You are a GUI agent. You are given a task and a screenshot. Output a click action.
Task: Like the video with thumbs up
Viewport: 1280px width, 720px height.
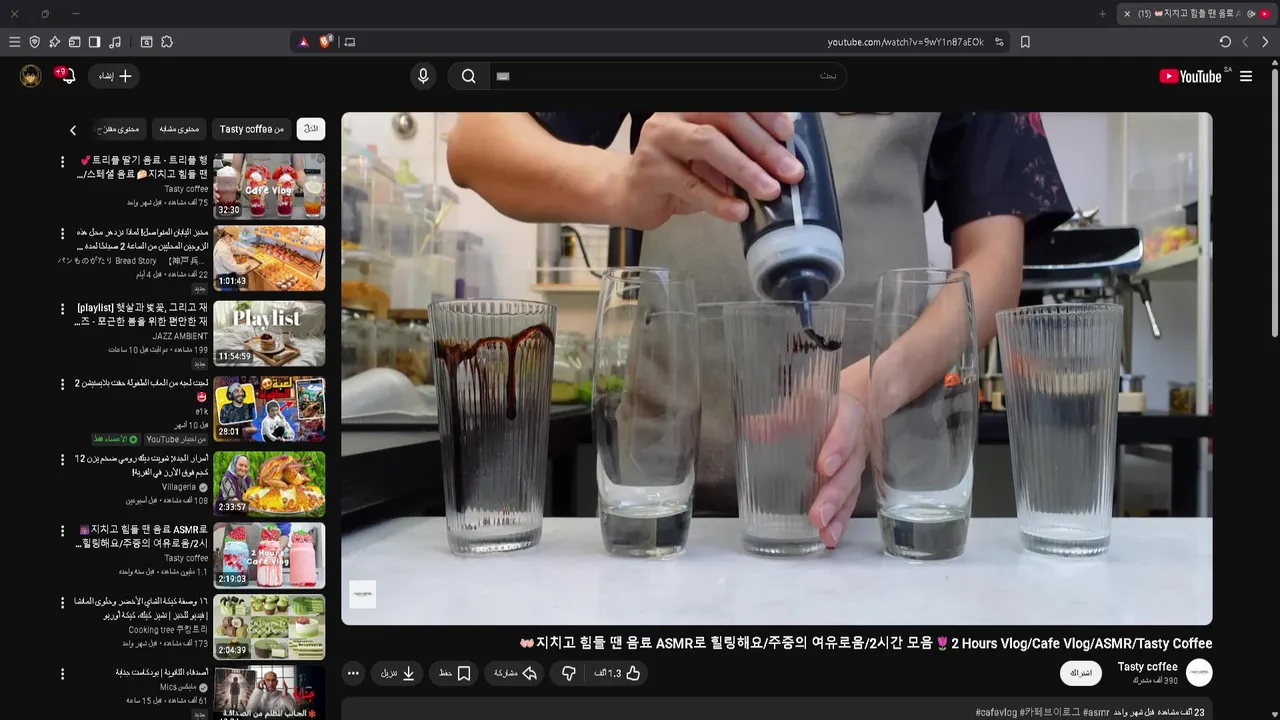click(x=617, y=673)
